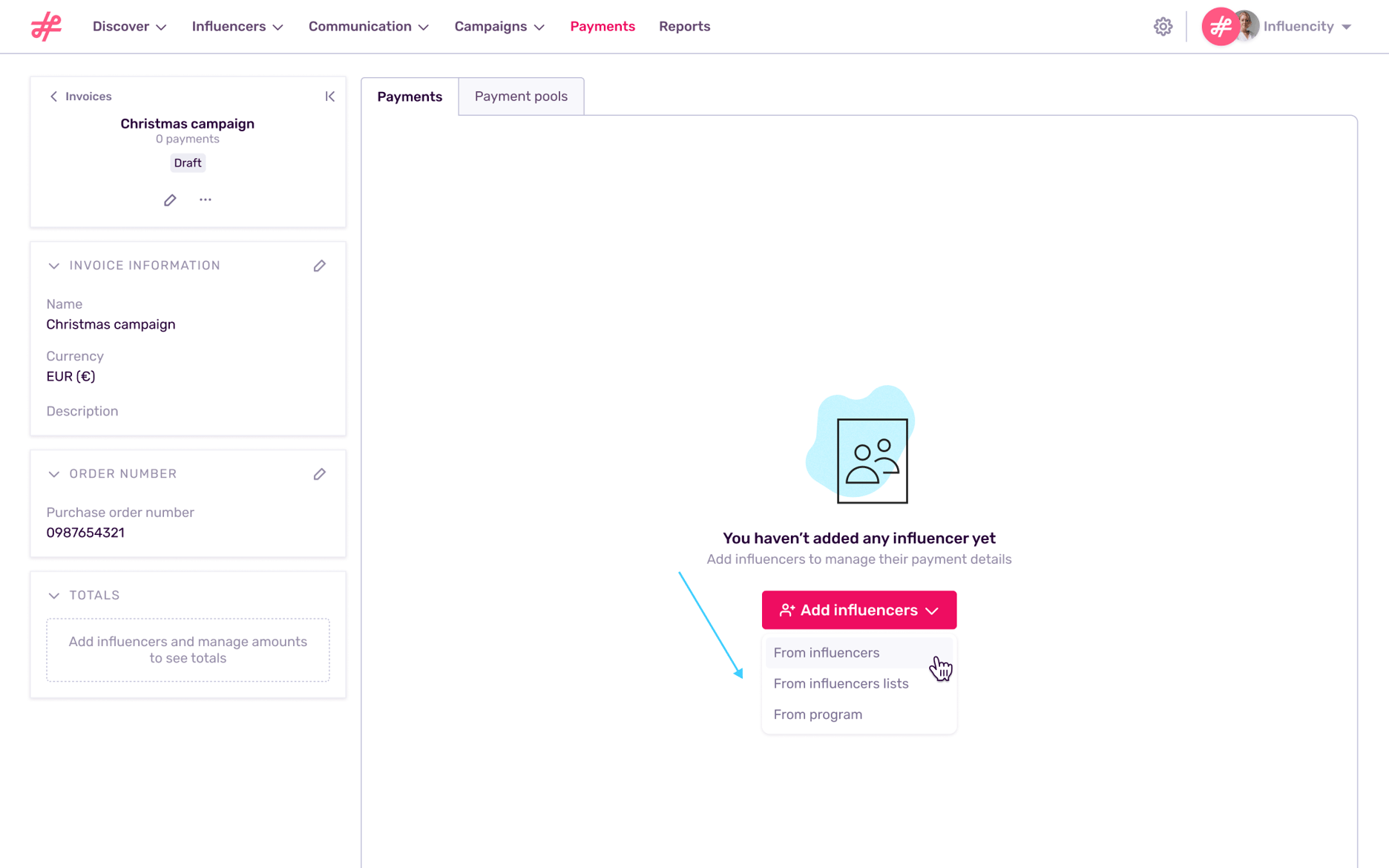
Task: Open the Reports menu item
Action: point(684,26)
